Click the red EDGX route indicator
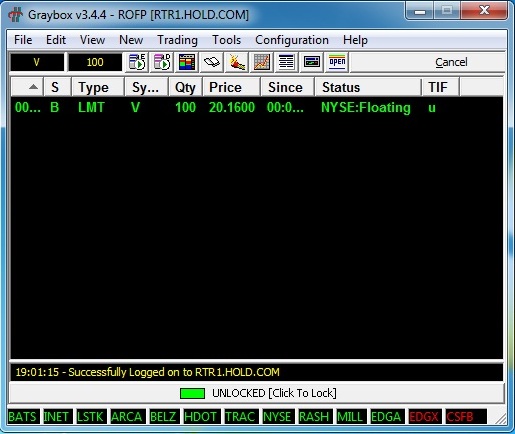Image resolution: width=515 pixels, height=434 pixels. 424,417
